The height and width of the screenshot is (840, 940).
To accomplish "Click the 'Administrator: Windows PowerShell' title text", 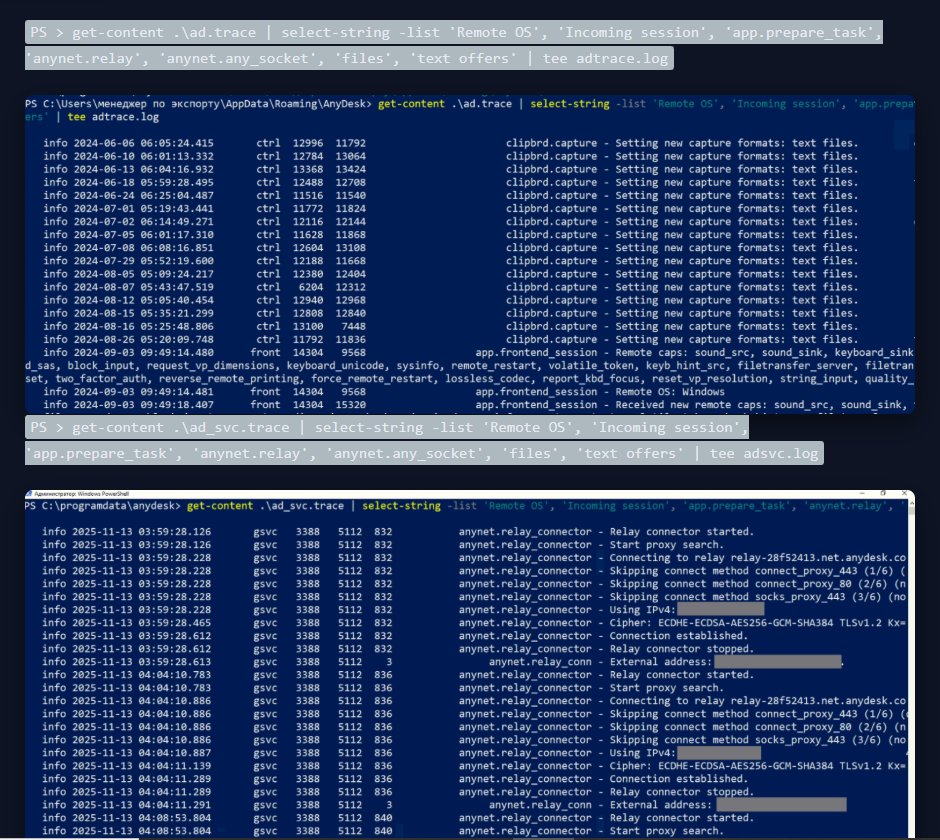I will pyautogui.click(x=82, y=494).
